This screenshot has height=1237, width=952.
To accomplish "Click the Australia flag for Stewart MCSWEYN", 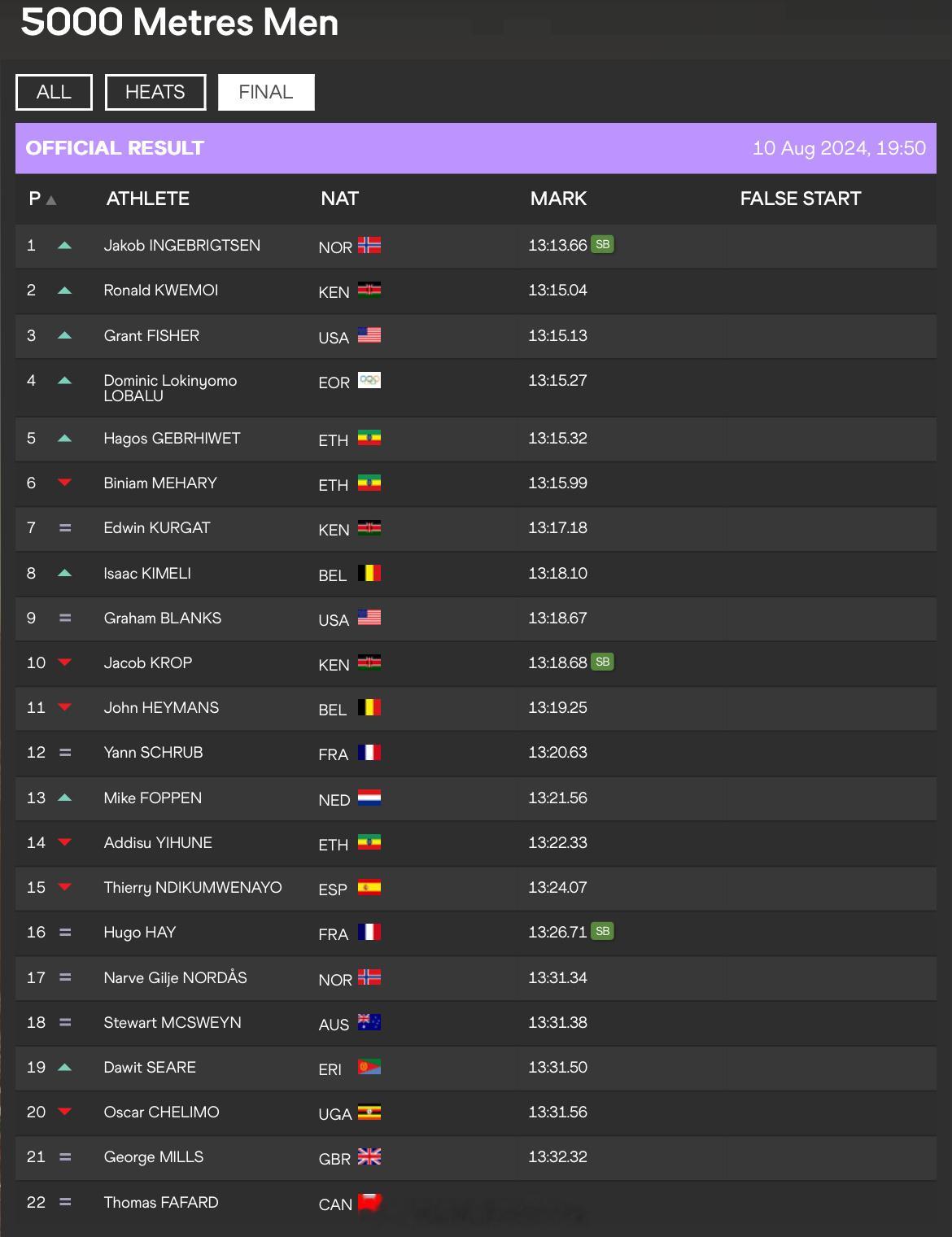I will (369, 1022).
